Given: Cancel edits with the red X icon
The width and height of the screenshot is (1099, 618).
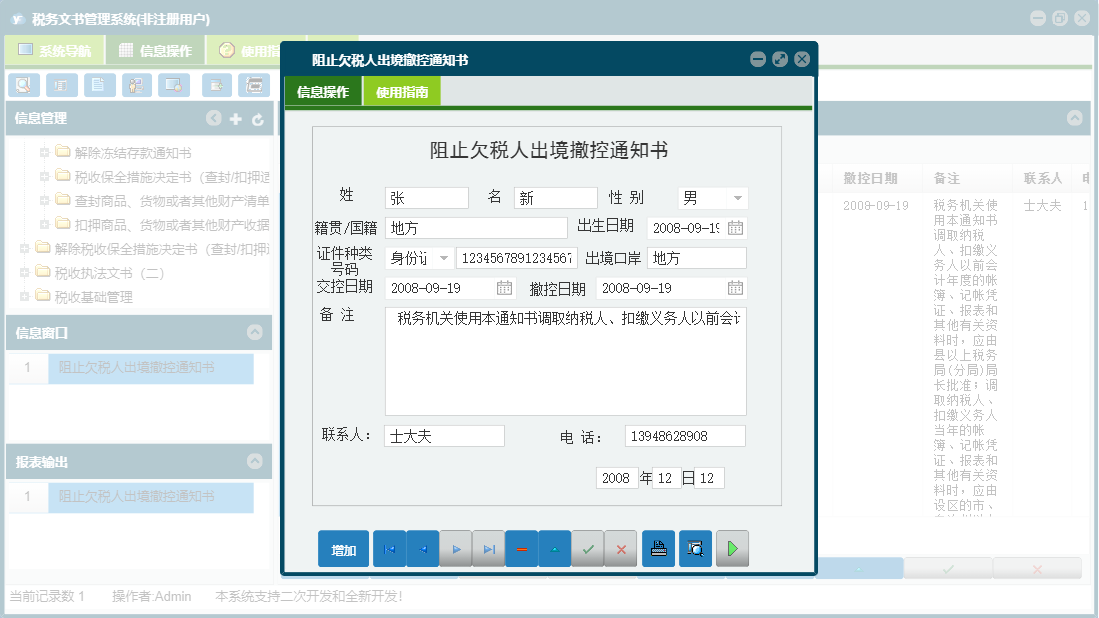Looking at the screenshot, I should [621, 548].
